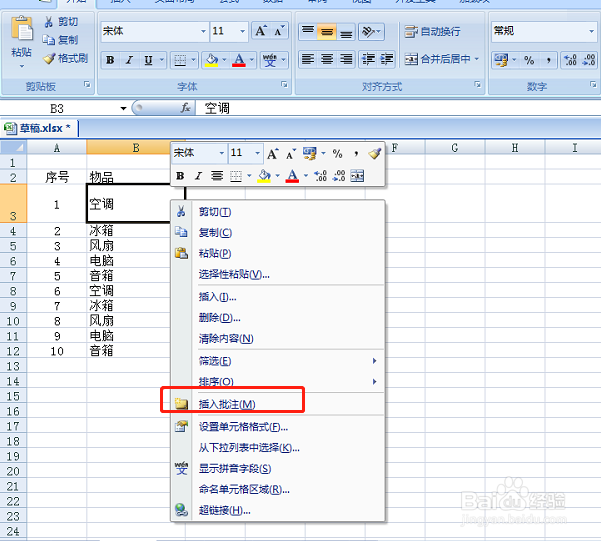Apply comma style in the ribbon
The image size is (601, 541).
click(548, 60)
